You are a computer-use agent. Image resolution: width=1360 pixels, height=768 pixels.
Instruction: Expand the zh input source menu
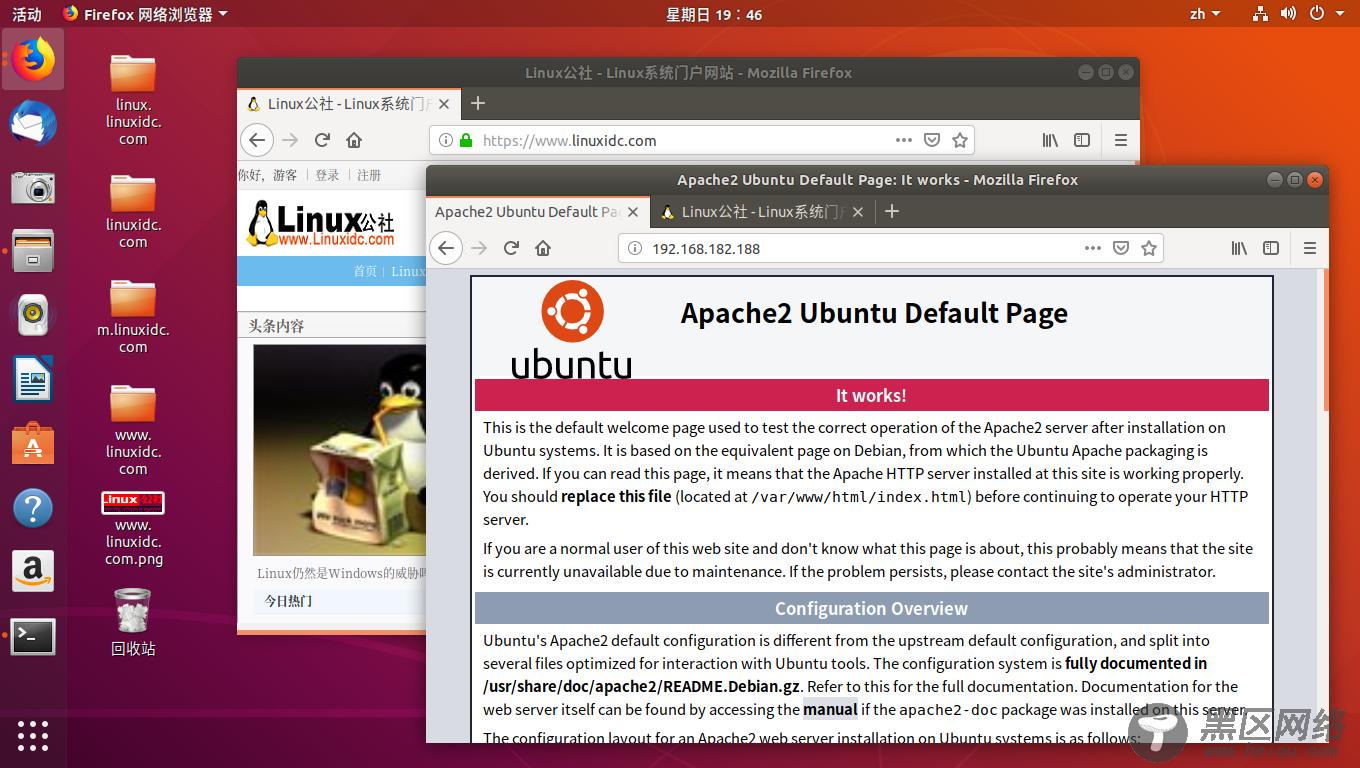[1205, 14]
